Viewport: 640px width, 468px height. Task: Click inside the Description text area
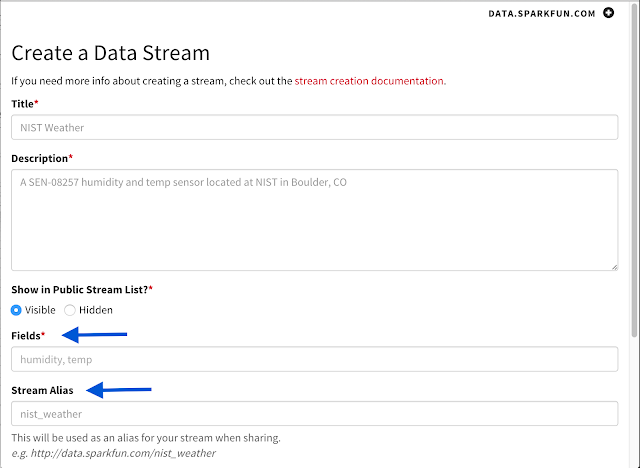click(x=314, y=220)
